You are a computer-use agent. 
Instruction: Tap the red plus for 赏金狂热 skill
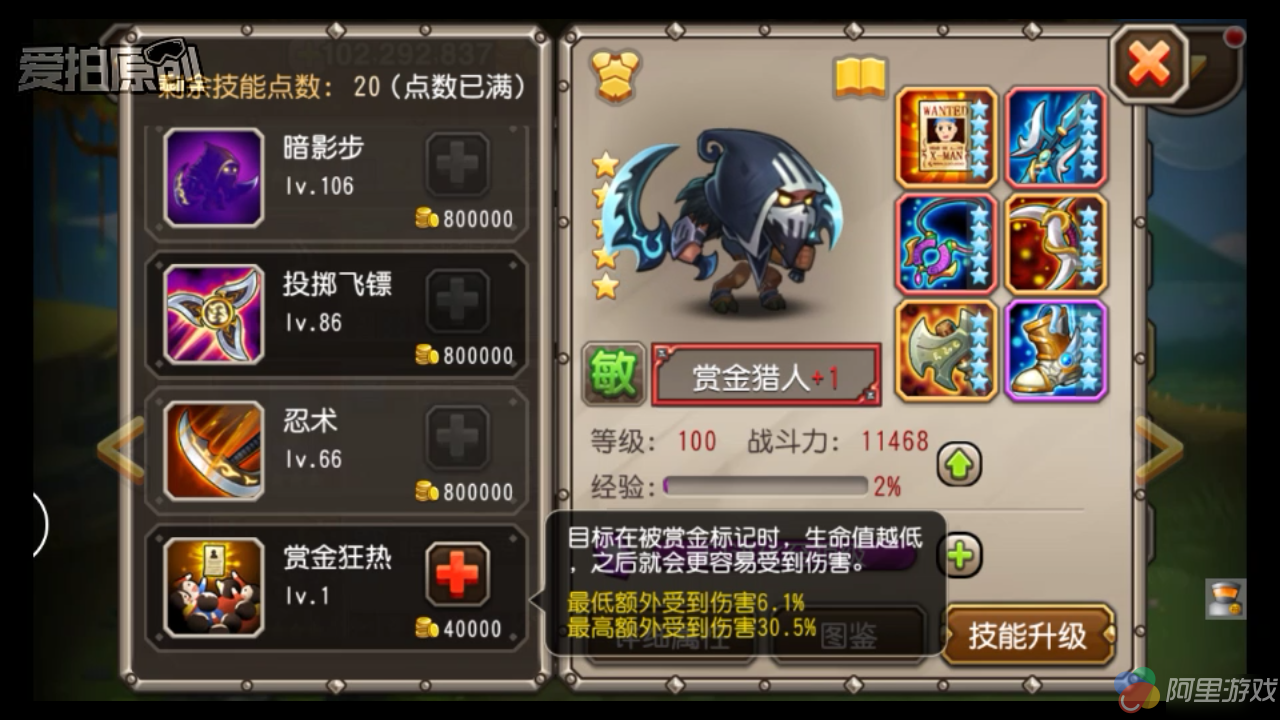(x=458, y=575)
